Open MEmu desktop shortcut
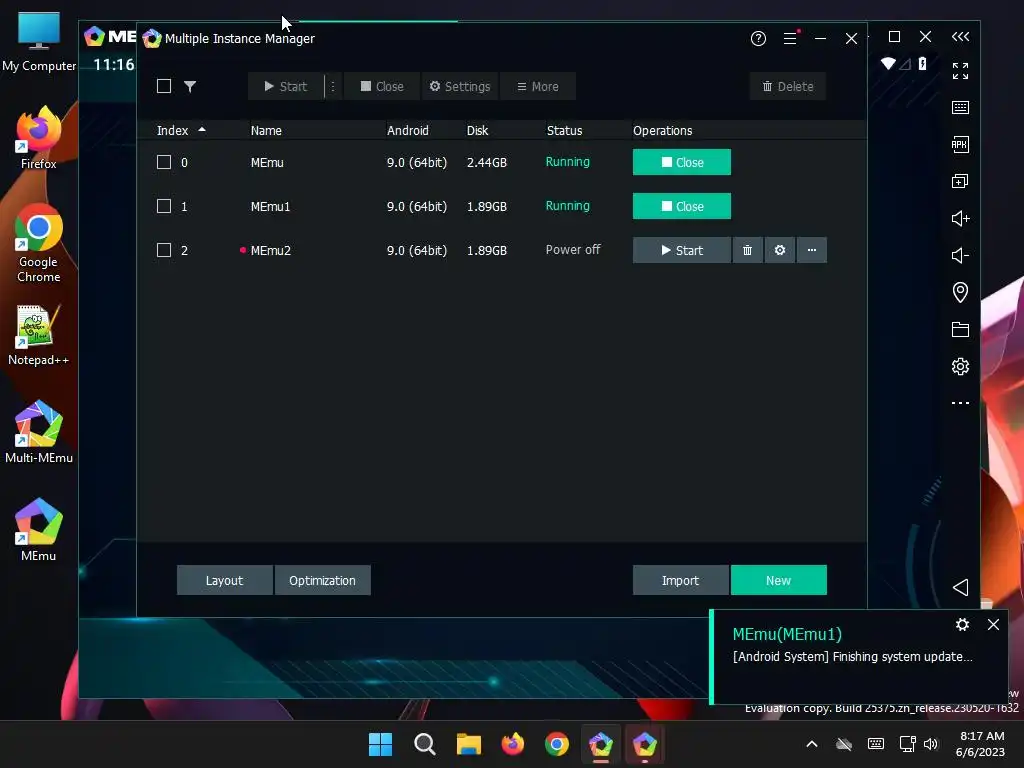Screen dimensions: 1024x768 [x=39, y=530]
